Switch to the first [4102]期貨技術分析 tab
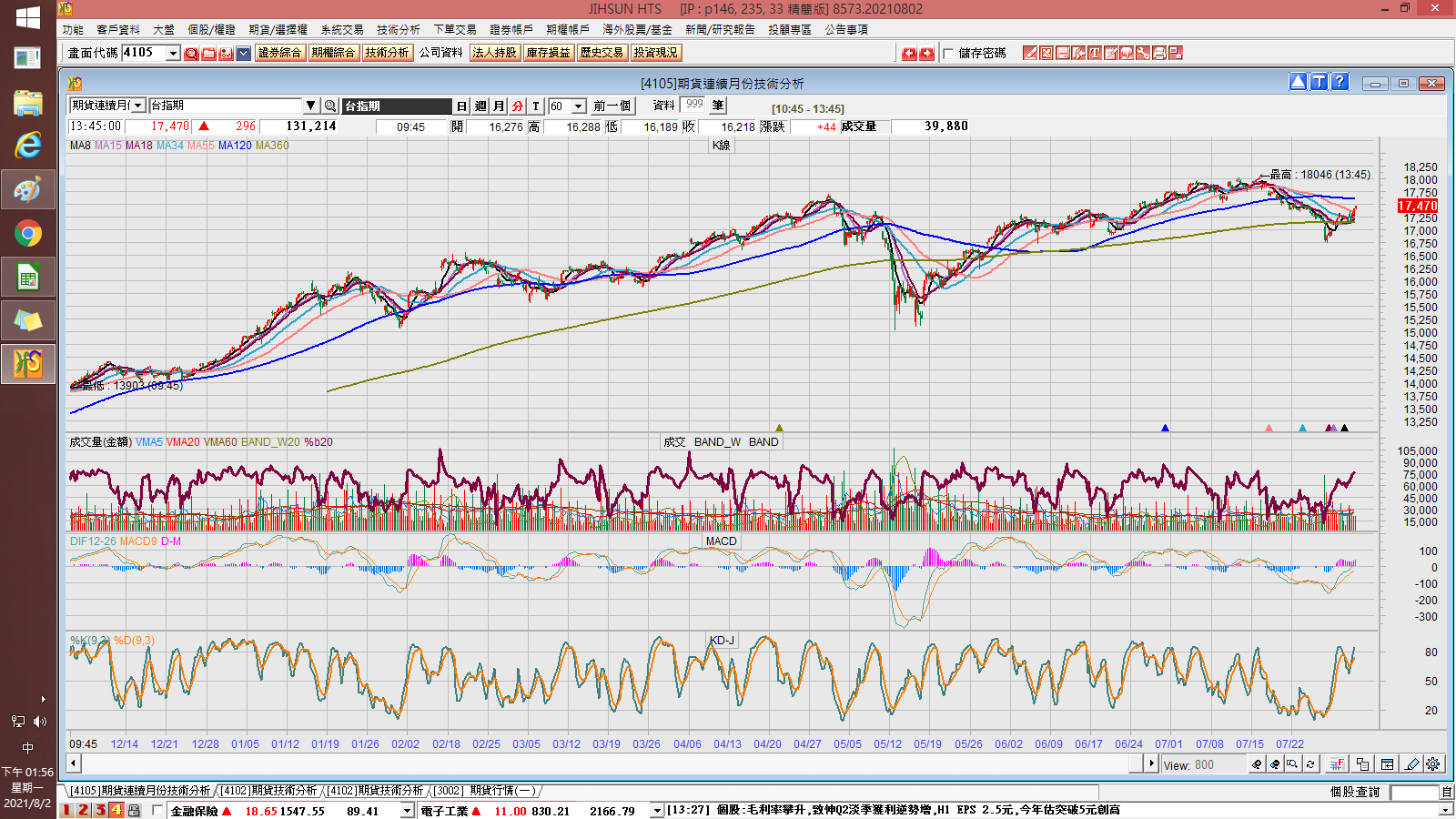This screenshot has width=1456, height=819. (268, 791)
